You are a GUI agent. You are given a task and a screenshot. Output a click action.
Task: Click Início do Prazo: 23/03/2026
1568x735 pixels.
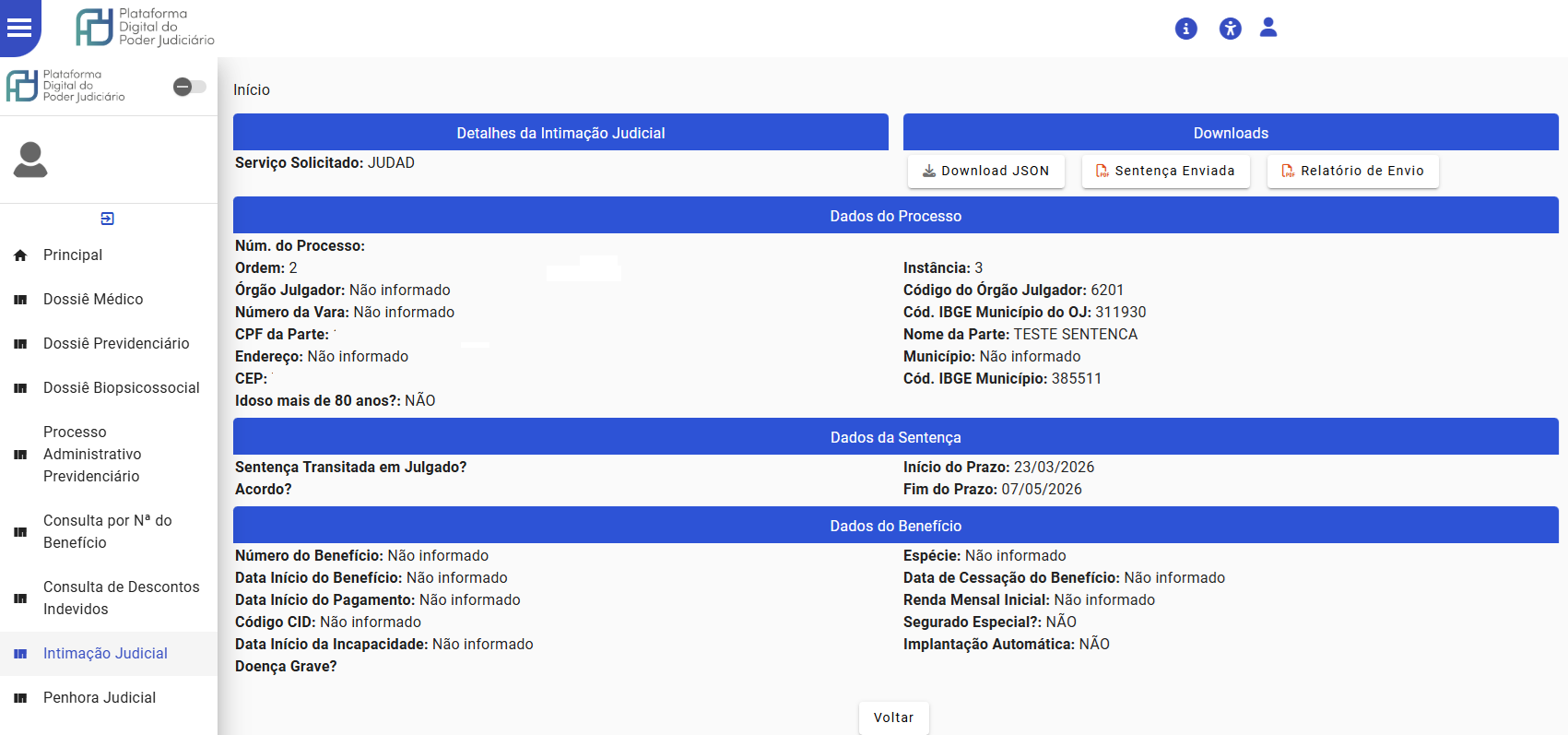point(998,467)
